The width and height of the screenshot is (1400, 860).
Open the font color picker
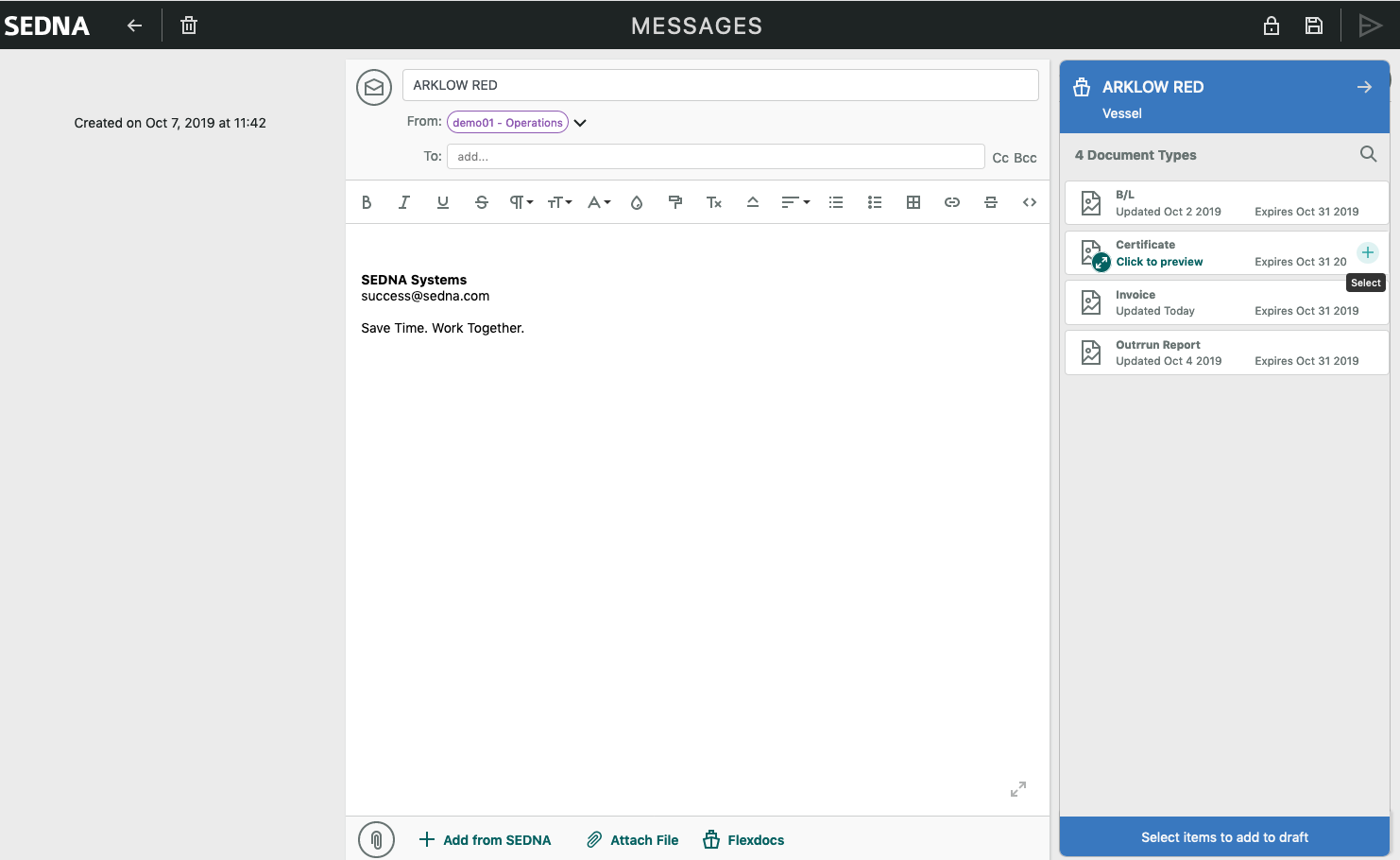[596, 202]
